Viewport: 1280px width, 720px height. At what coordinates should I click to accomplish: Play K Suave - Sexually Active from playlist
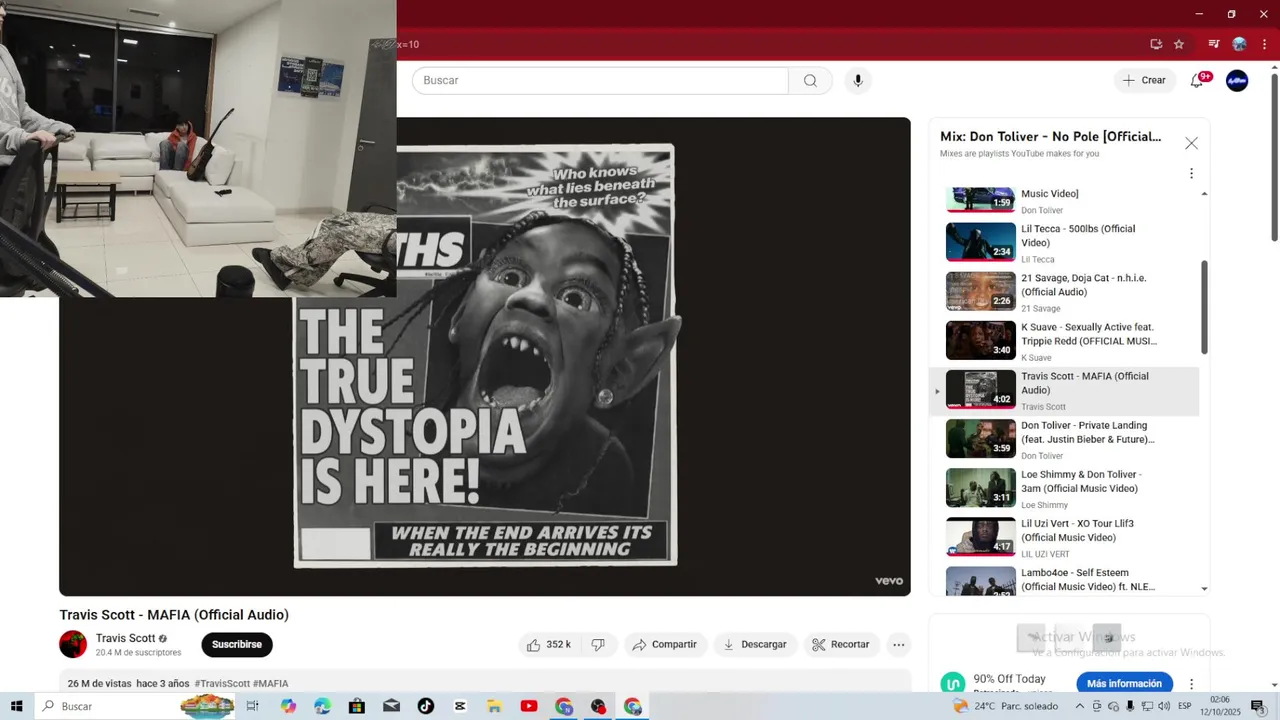click(1066, 341)
